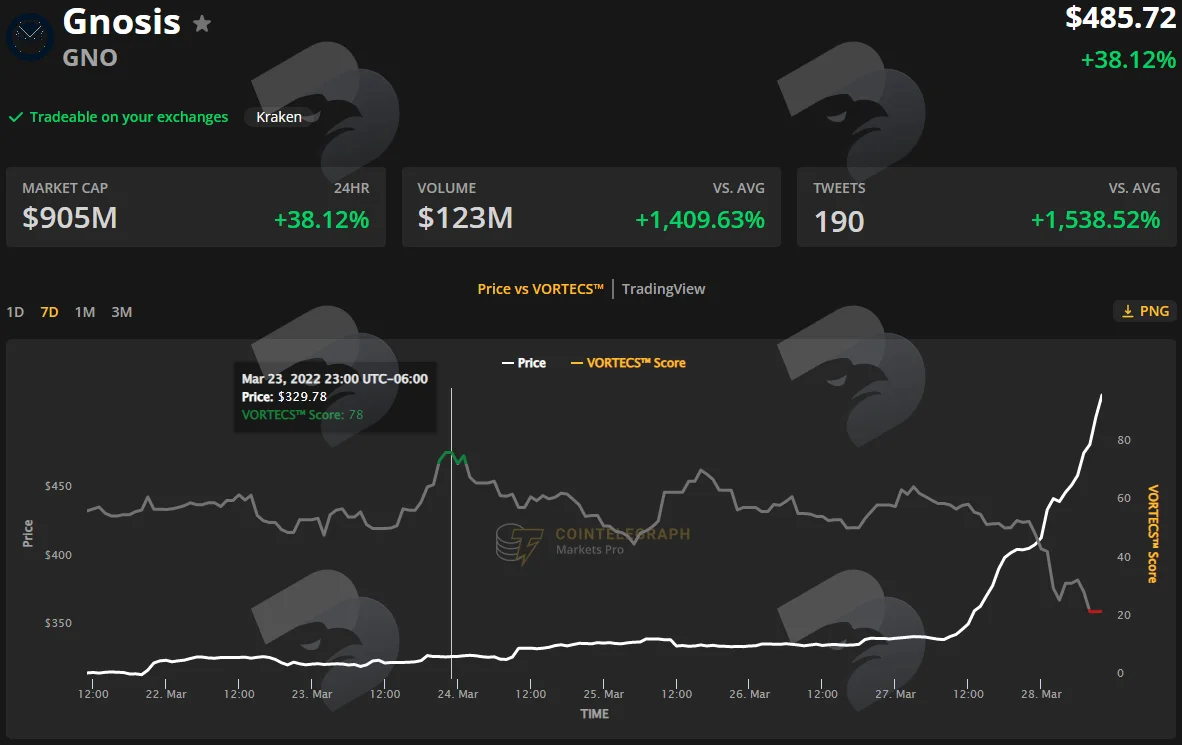The height and width of the screenshot is (745, 1182).
Task: Click the $450 price axis label
Action: (x=58, y=486)
